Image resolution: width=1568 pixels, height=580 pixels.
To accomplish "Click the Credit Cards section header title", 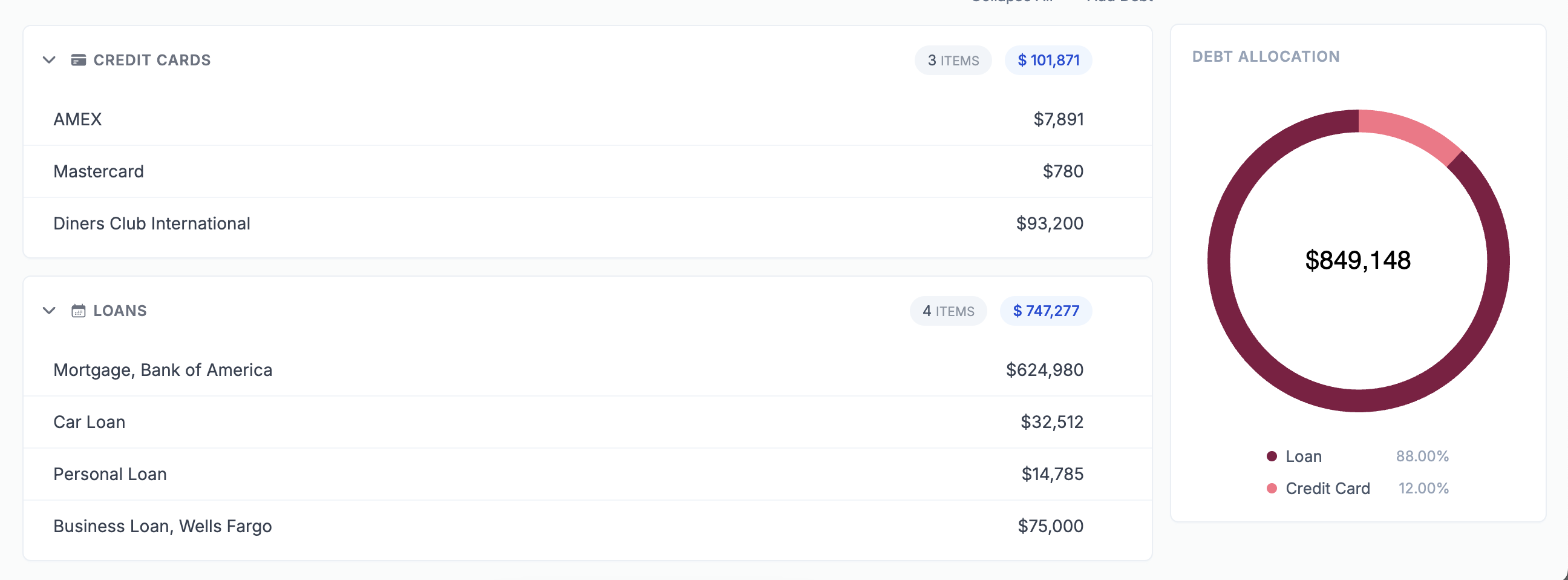I will (152, 60).
